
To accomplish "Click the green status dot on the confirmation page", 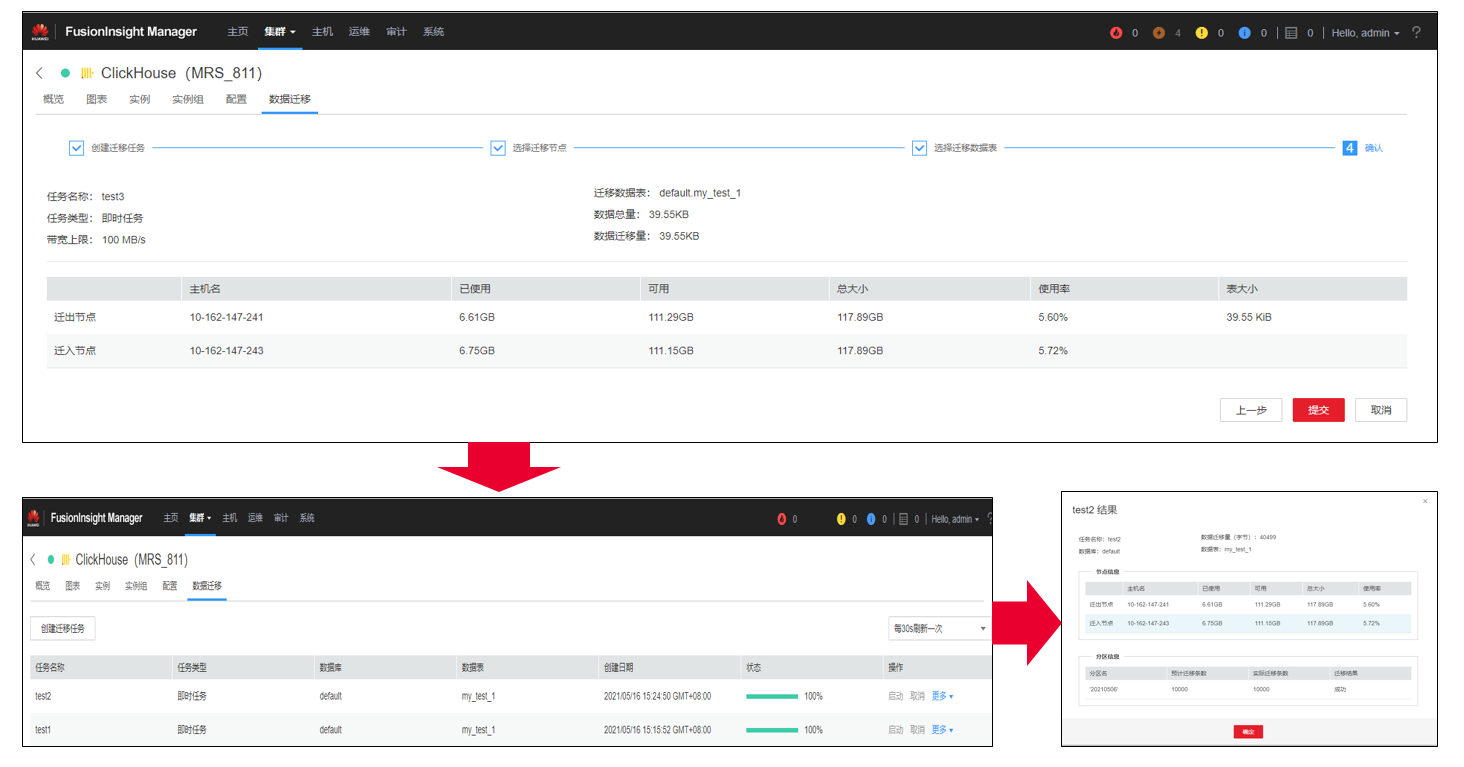I will tap(66, 73).
